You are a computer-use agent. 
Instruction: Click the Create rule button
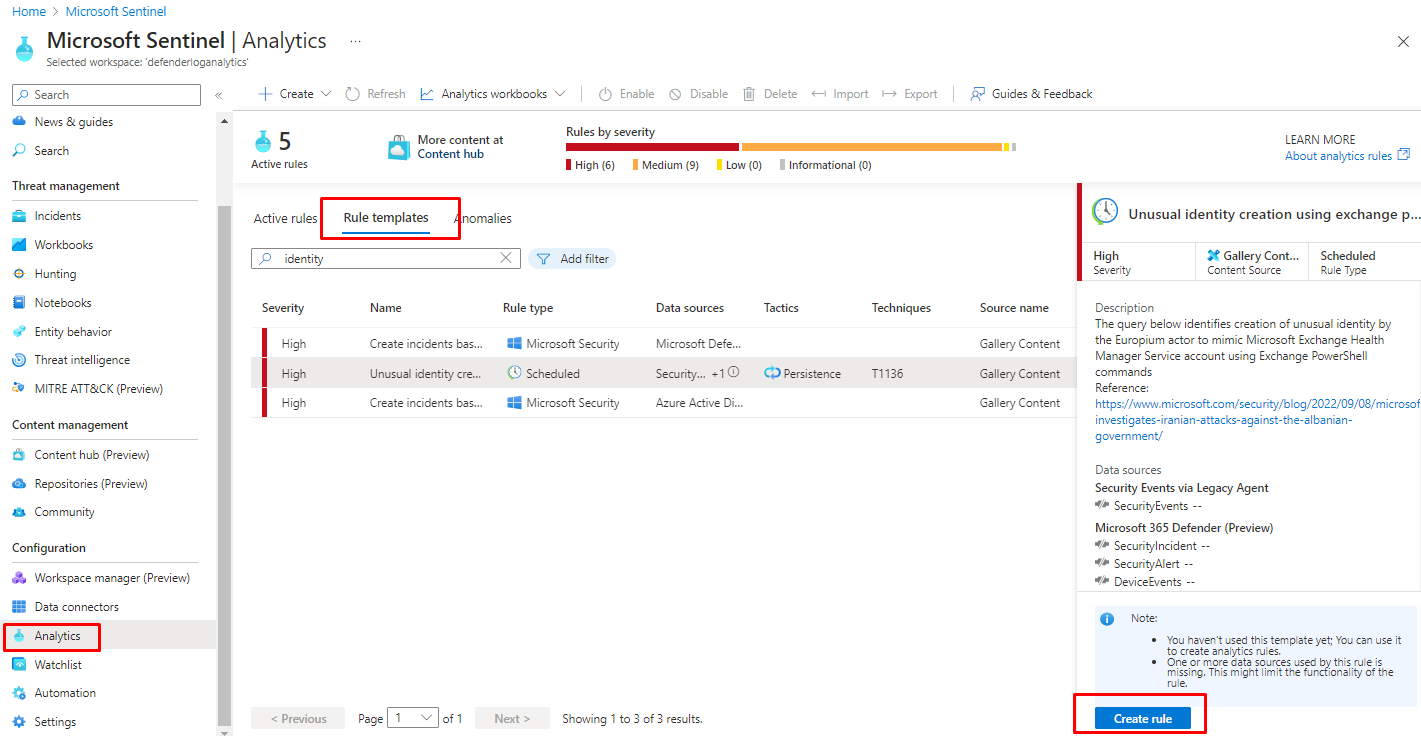tap(1141, 719)
